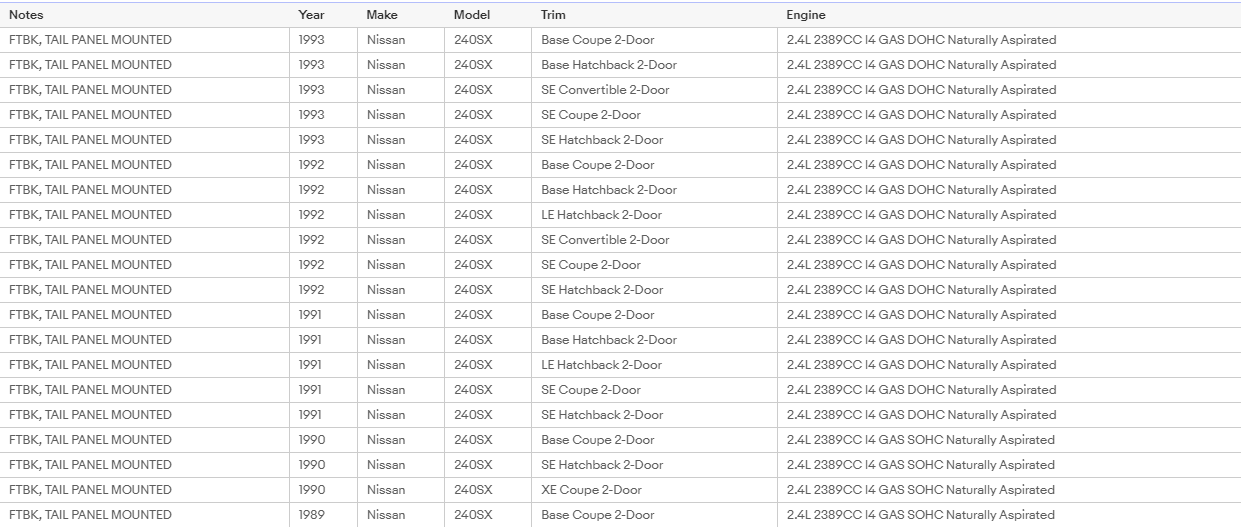This screenshot has height=527, width=1241.
Task: Click 240SX in the 1990 SE Hatchback row
Action: (x=473, y=465)
